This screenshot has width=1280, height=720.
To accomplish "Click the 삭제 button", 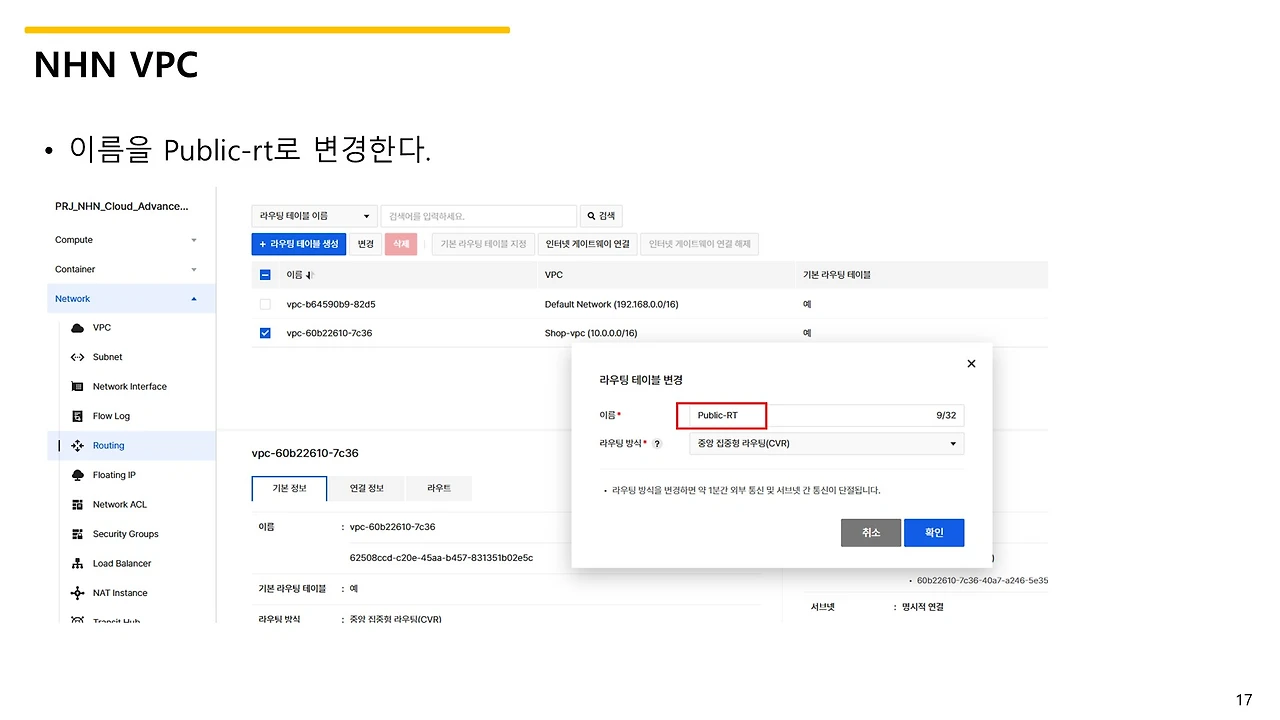I will click(401, 244).
